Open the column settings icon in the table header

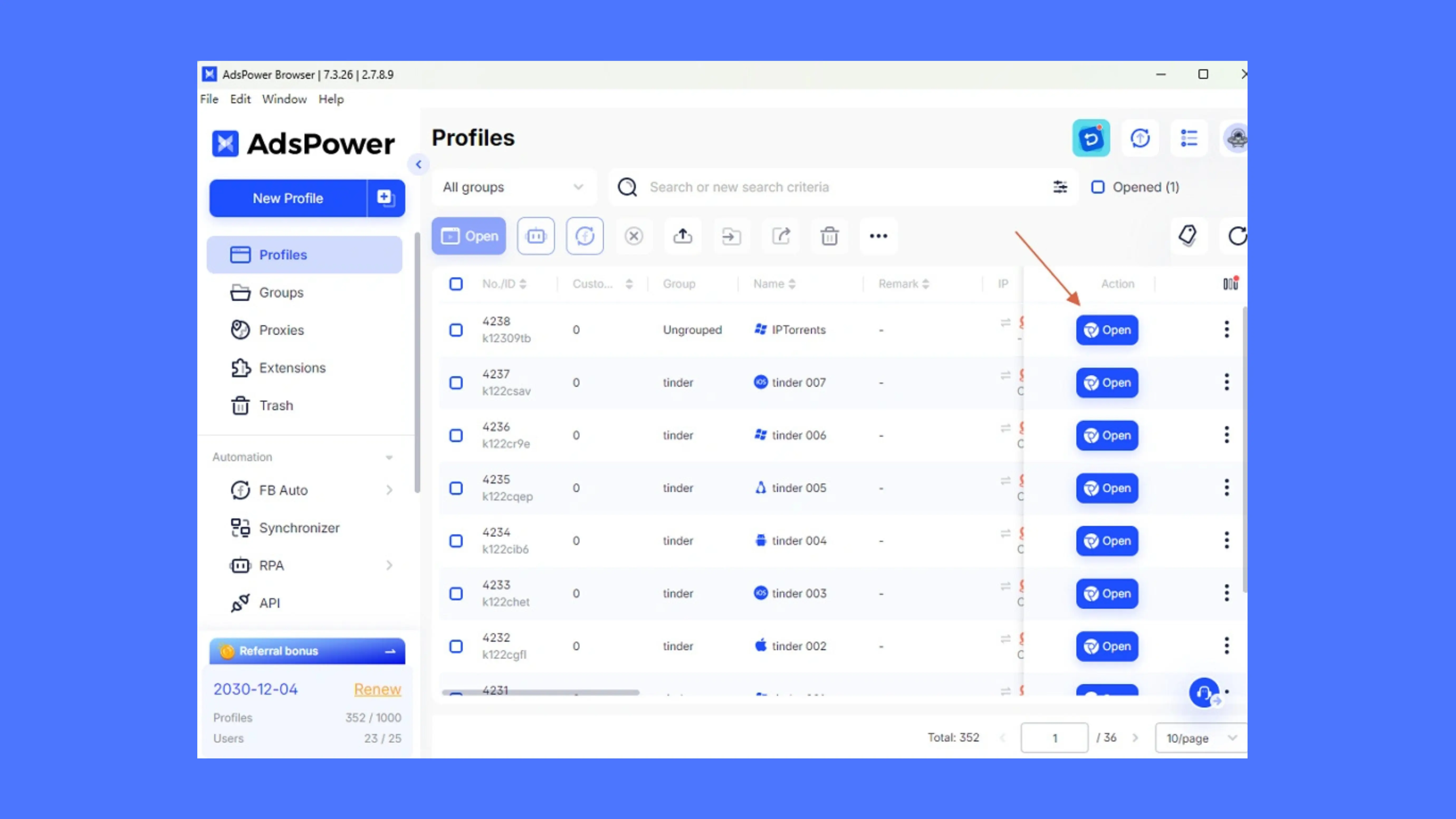tap(1230, 283)
